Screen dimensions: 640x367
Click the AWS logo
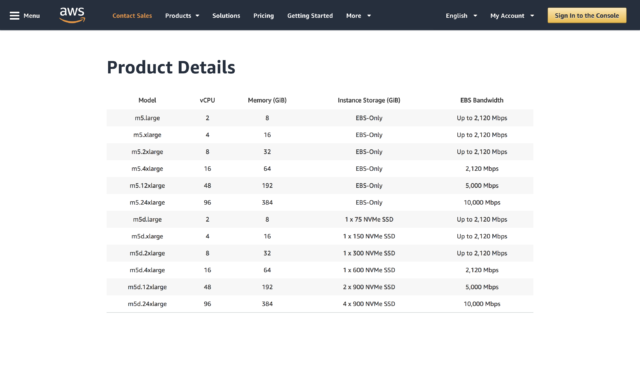click(72, 15)
